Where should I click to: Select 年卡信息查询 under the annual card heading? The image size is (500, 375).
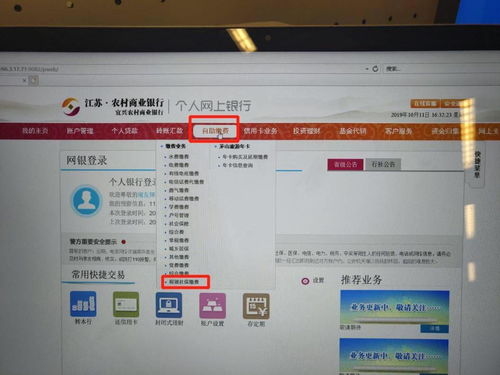coord(238,165)
